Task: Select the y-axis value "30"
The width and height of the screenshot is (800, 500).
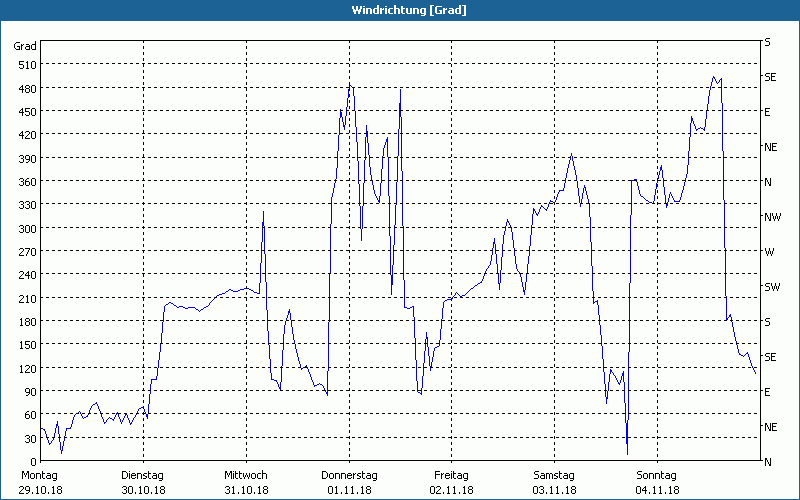Action: (x=31, y=438)
